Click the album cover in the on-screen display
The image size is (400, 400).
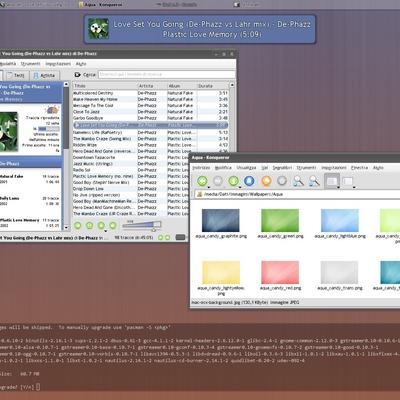98,29
